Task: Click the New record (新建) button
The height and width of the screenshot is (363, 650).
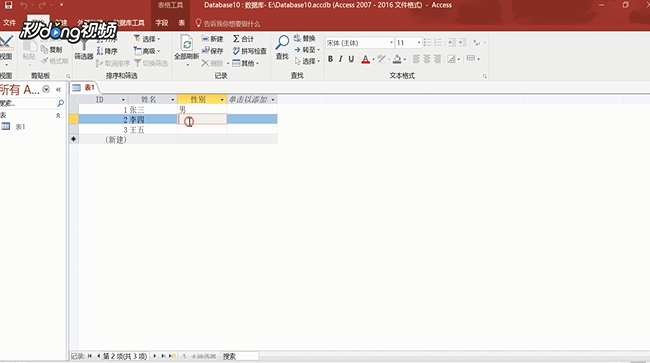Action: tap(212, 39)
